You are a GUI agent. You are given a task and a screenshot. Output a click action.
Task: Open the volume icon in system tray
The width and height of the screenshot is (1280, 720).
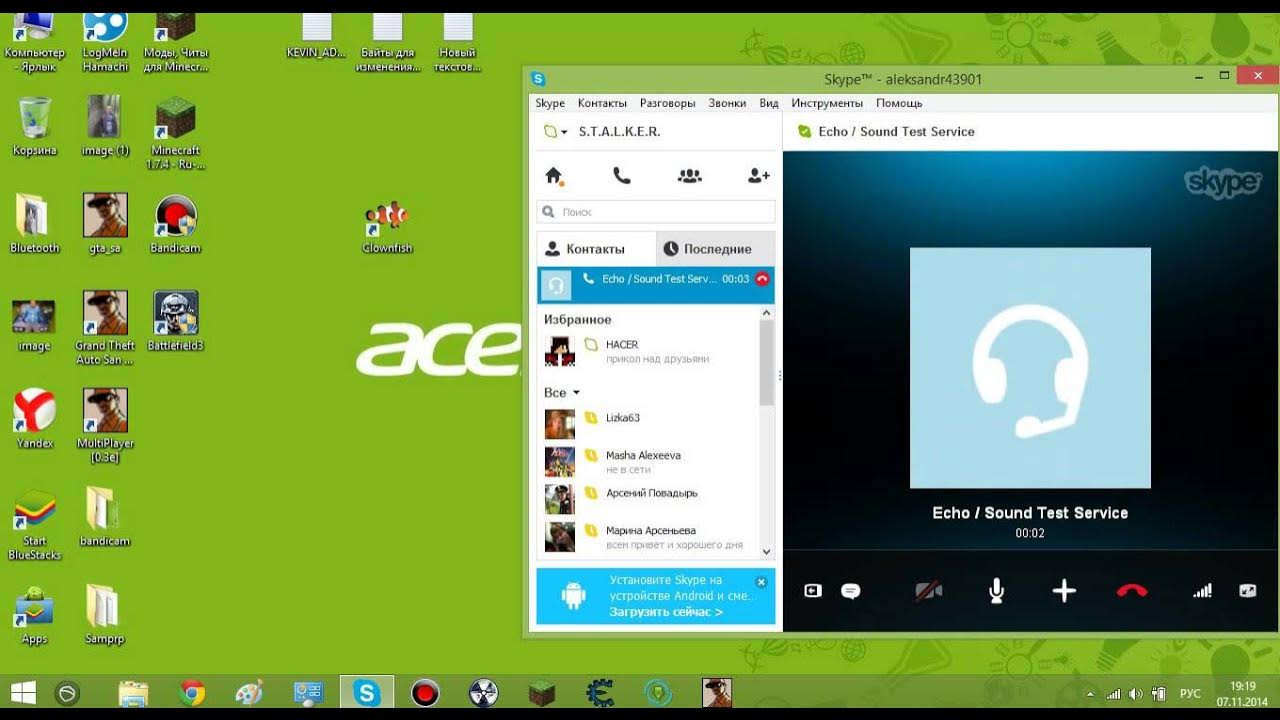(x=1135, y=693)
